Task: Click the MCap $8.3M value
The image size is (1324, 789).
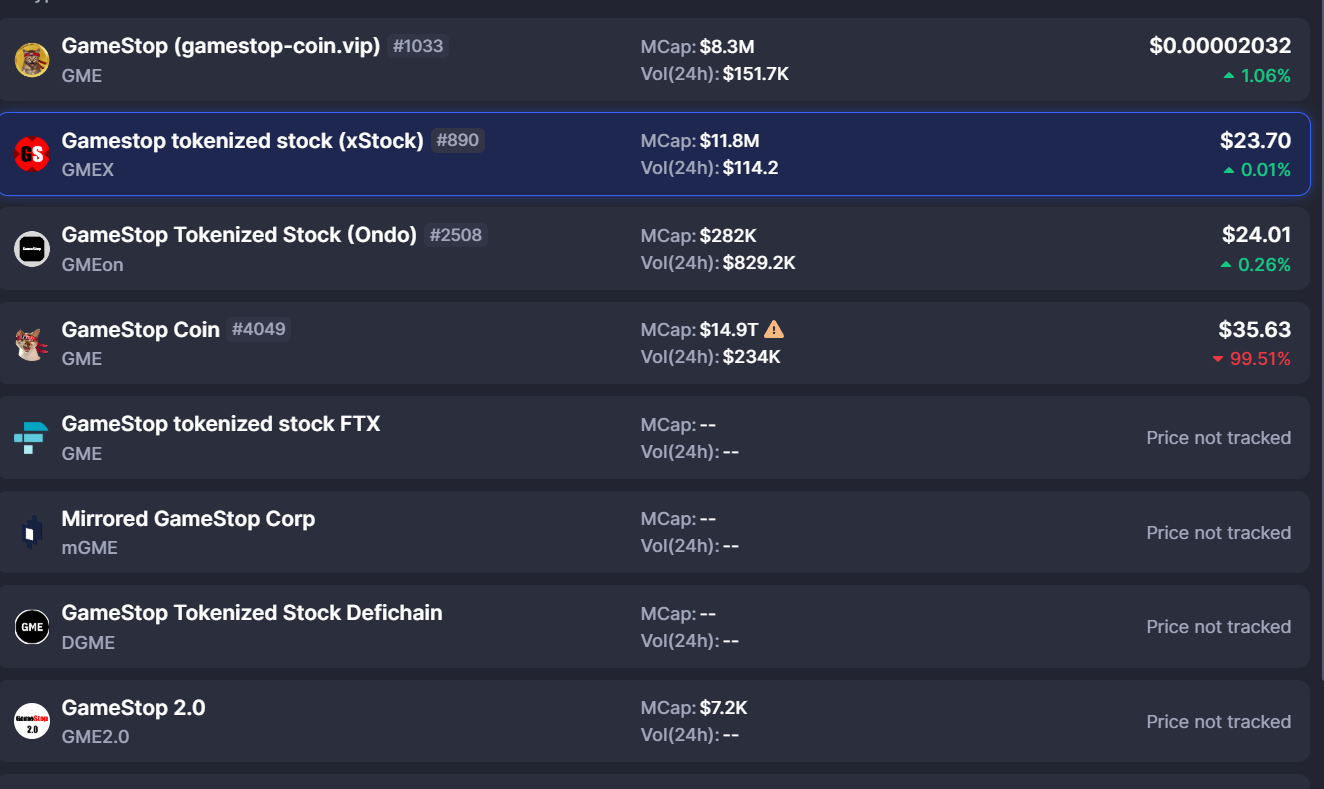Action: click(x=727, y=46)
